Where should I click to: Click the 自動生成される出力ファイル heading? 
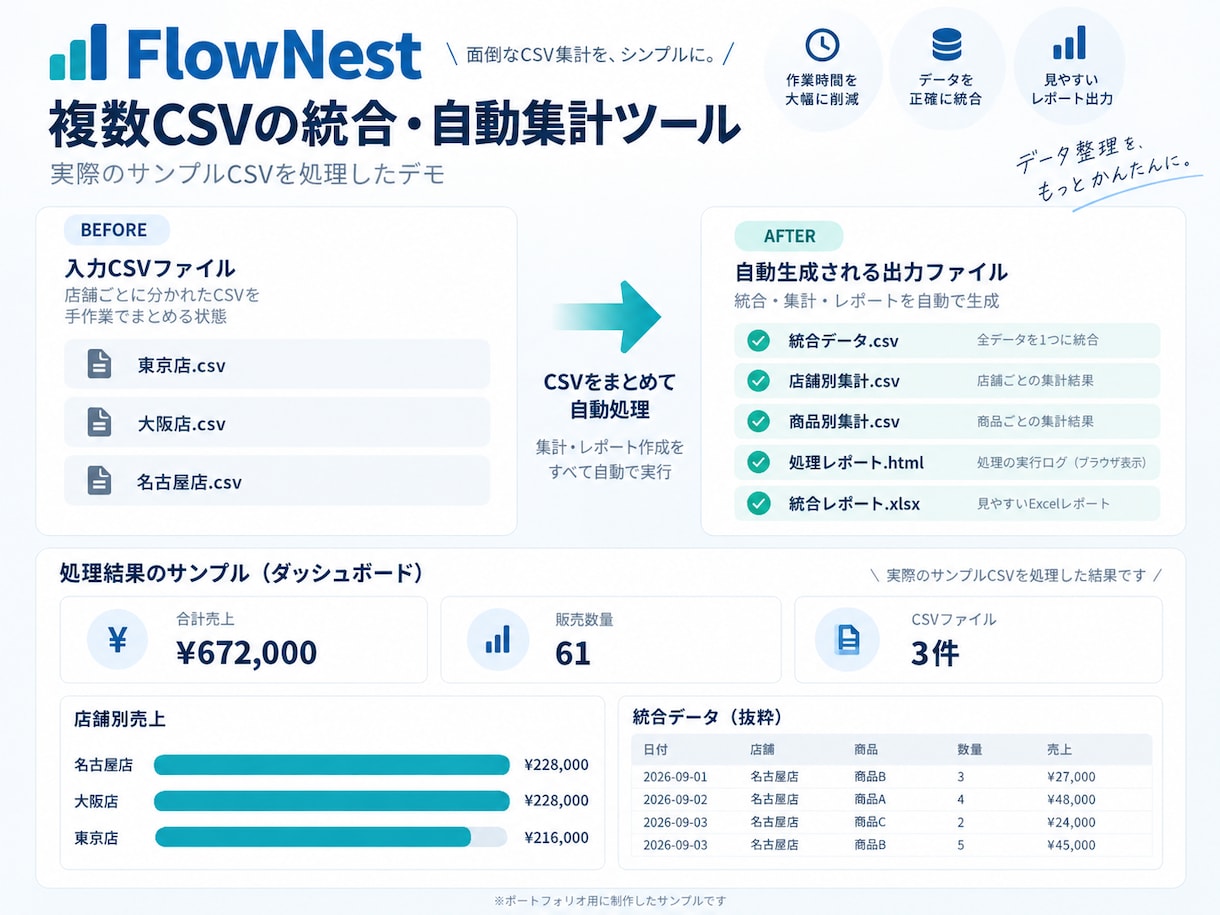(871, 272)
